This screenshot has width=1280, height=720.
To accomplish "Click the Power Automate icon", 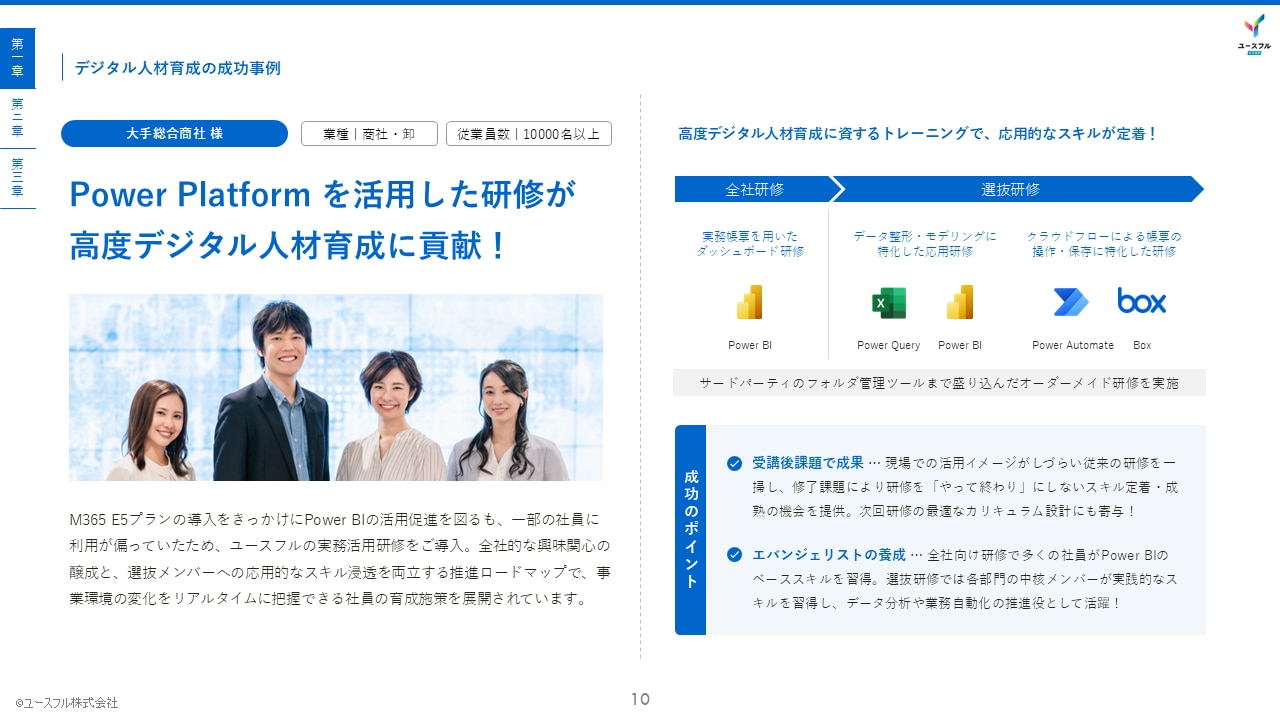I will 1071,302.
